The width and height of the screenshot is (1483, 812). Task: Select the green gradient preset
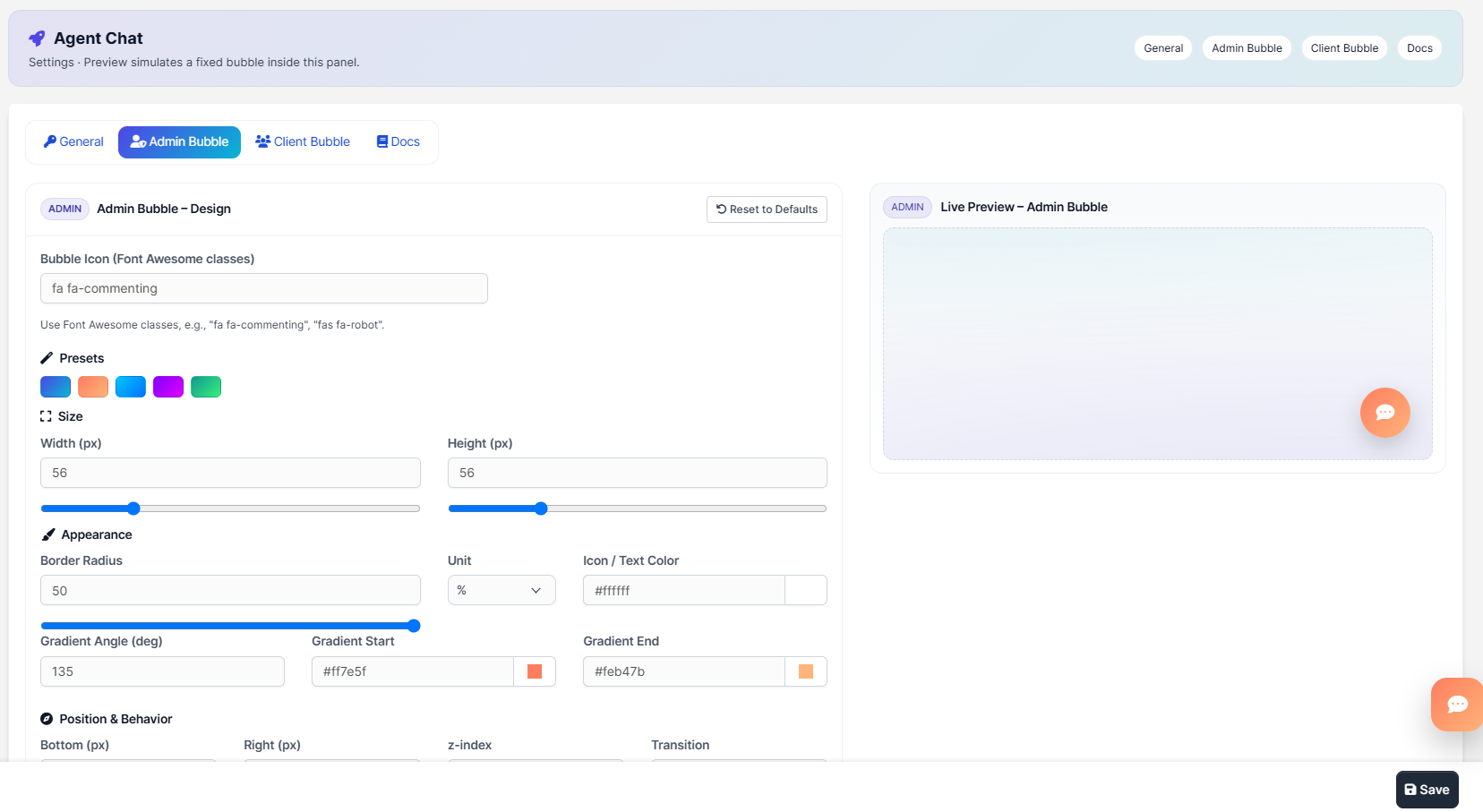(206, 387)
